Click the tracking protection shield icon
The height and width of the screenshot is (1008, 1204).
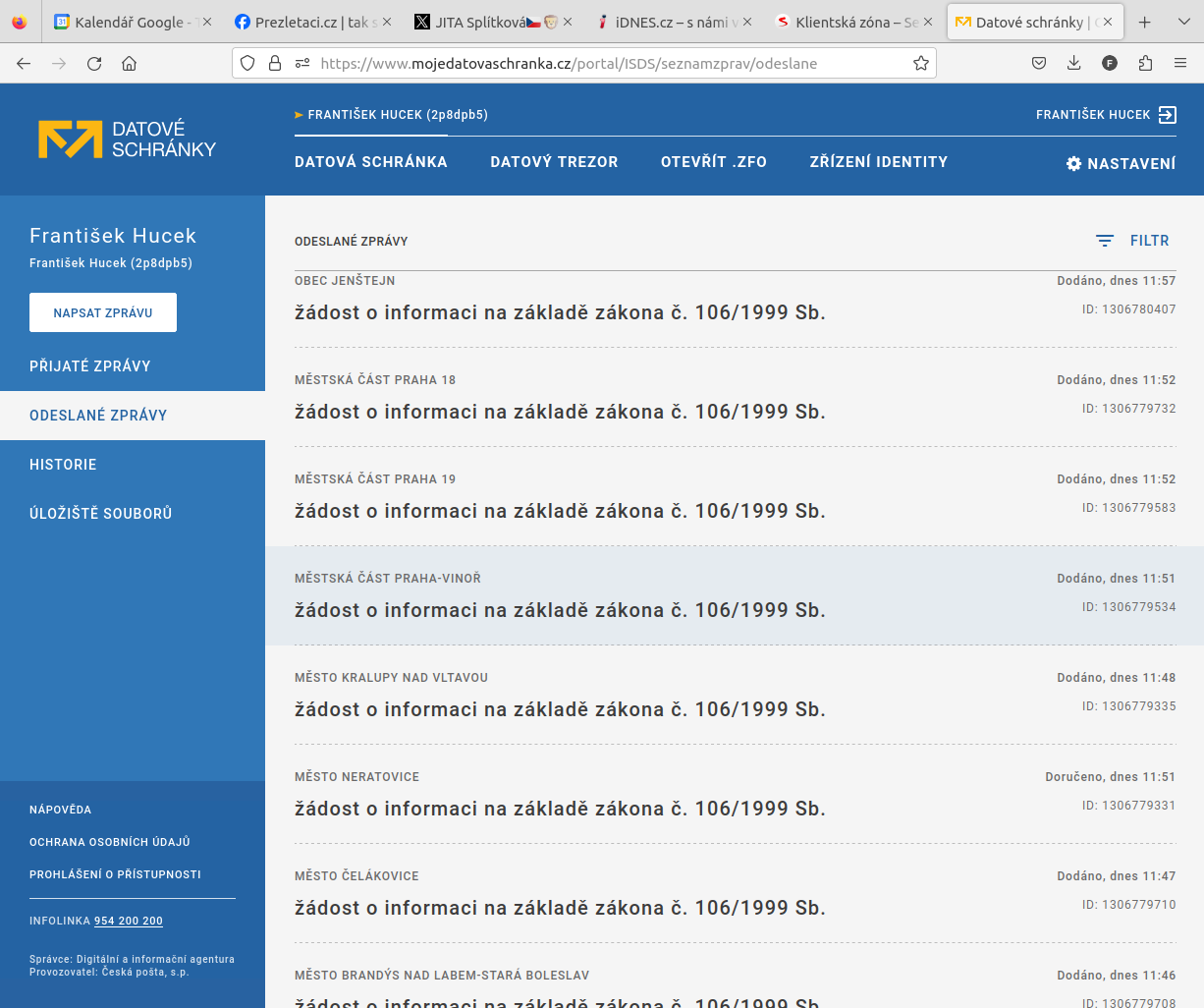[247, 63]
